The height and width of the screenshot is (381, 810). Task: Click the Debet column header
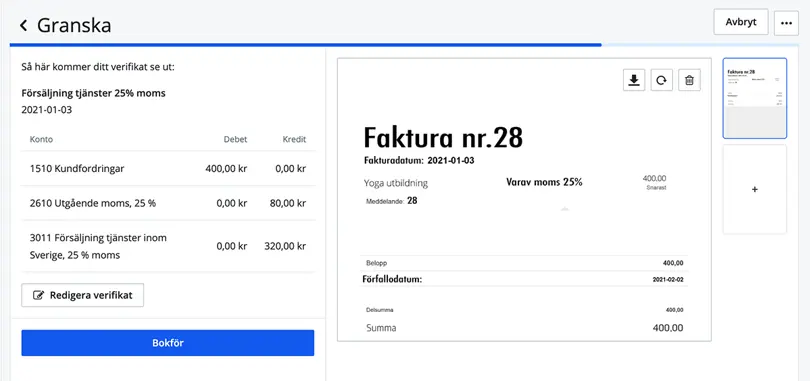[235, 139]
